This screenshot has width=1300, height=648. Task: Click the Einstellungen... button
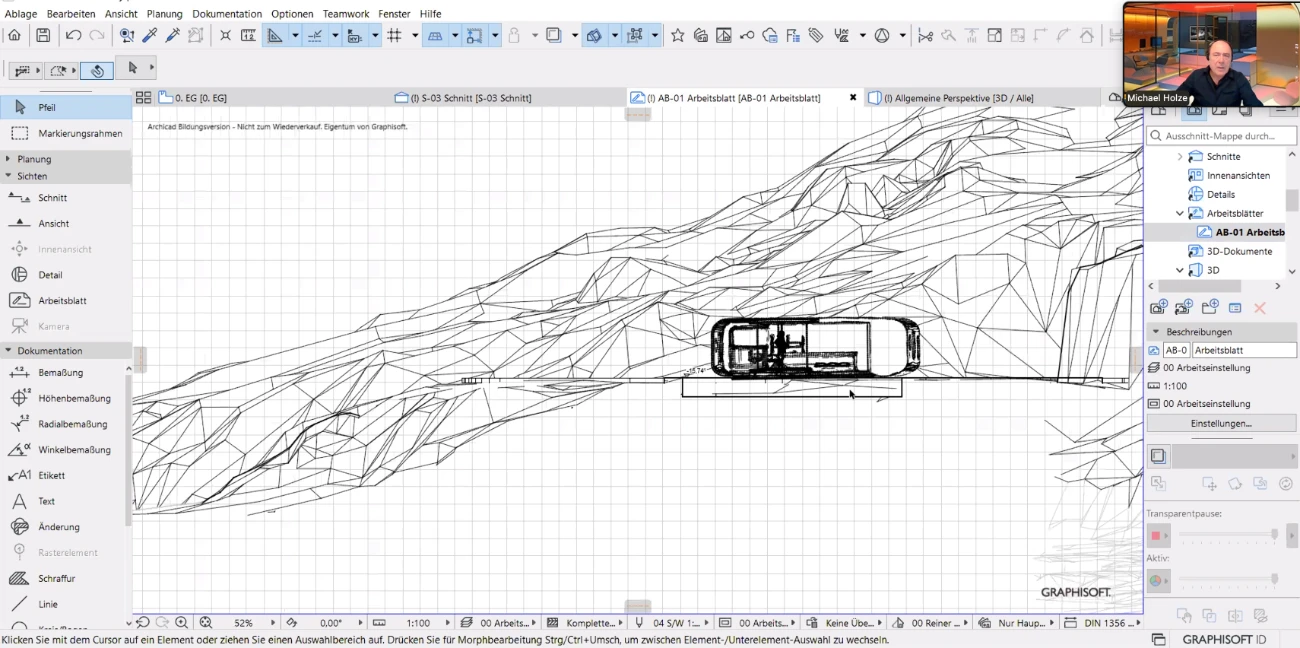click(x=1220, y=423)
